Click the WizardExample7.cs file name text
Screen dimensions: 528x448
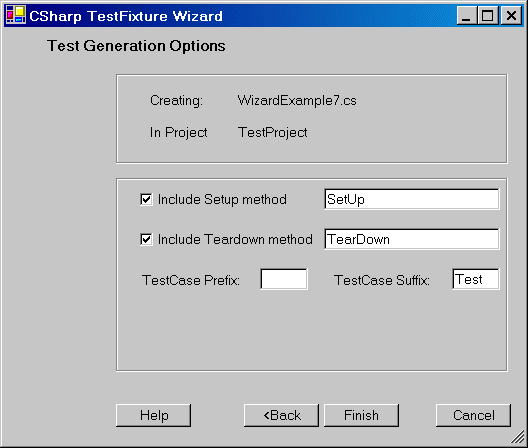tap(297, 100)
